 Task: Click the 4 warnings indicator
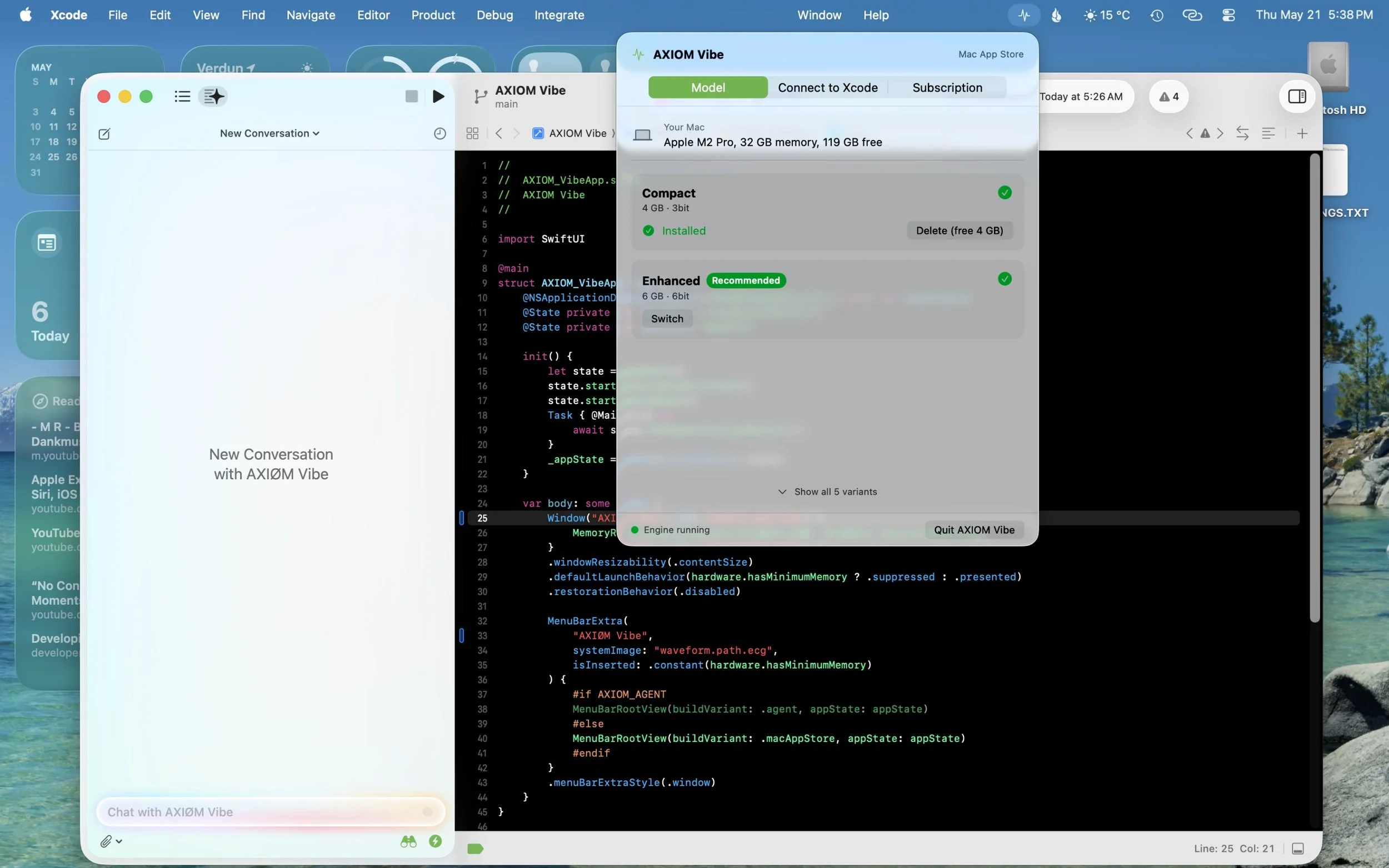(x=1168, y=97)
